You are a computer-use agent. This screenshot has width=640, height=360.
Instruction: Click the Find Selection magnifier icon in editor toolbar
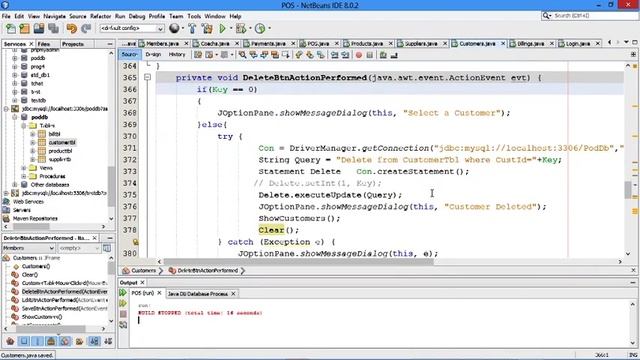coord(242,55)
